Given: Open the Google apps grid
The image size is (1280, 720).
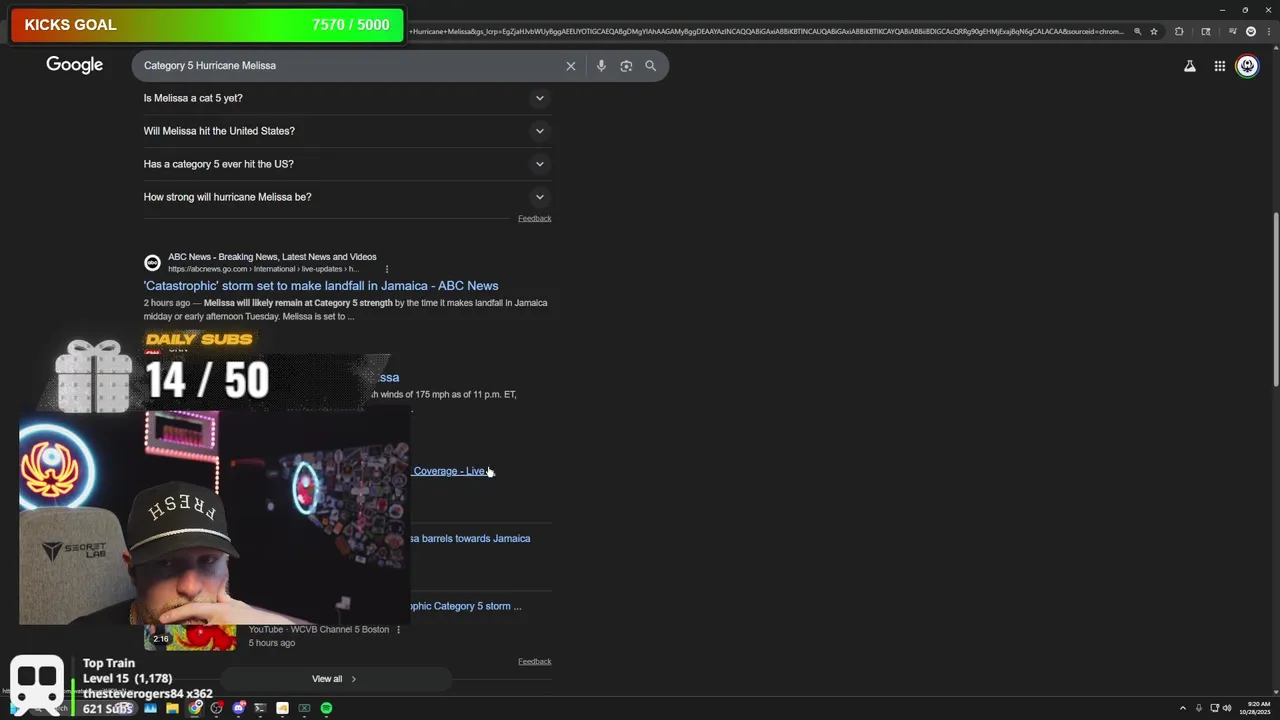Looking at the screenshot, I should point(1220,66).
